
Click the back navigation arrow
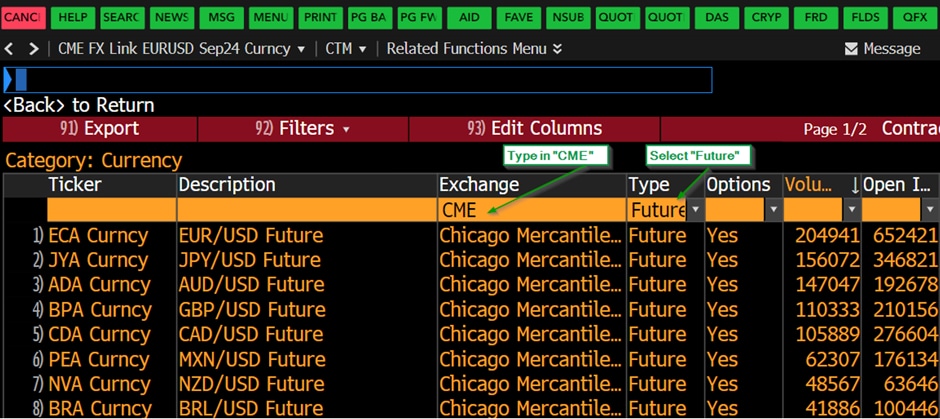coord(12,49)
